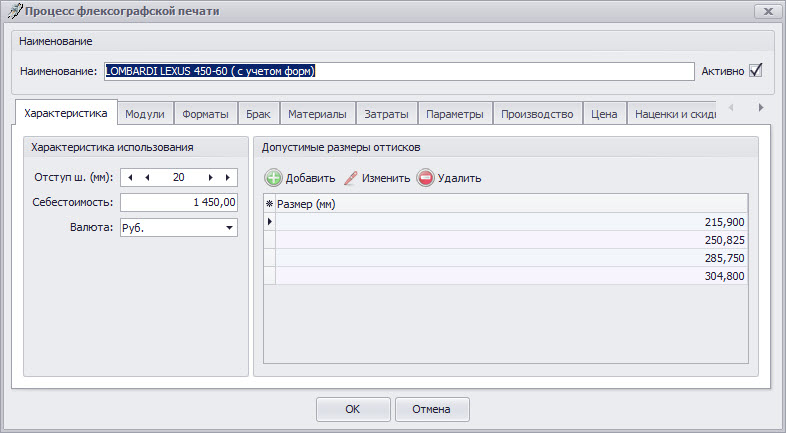
Task: Confirm with the OK button
Action: coord(353,409)
